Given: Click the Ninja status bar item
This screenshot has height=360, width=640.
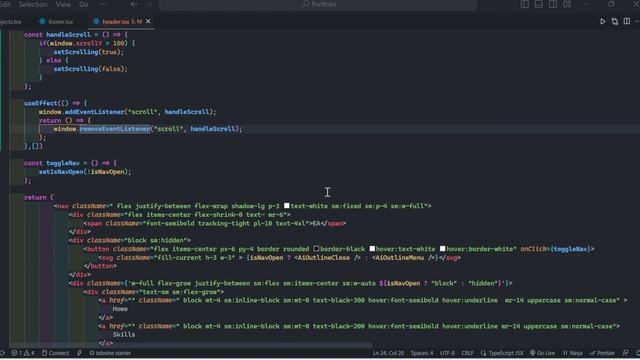Looking at the screenshot, I should click(x=573, y=353).
